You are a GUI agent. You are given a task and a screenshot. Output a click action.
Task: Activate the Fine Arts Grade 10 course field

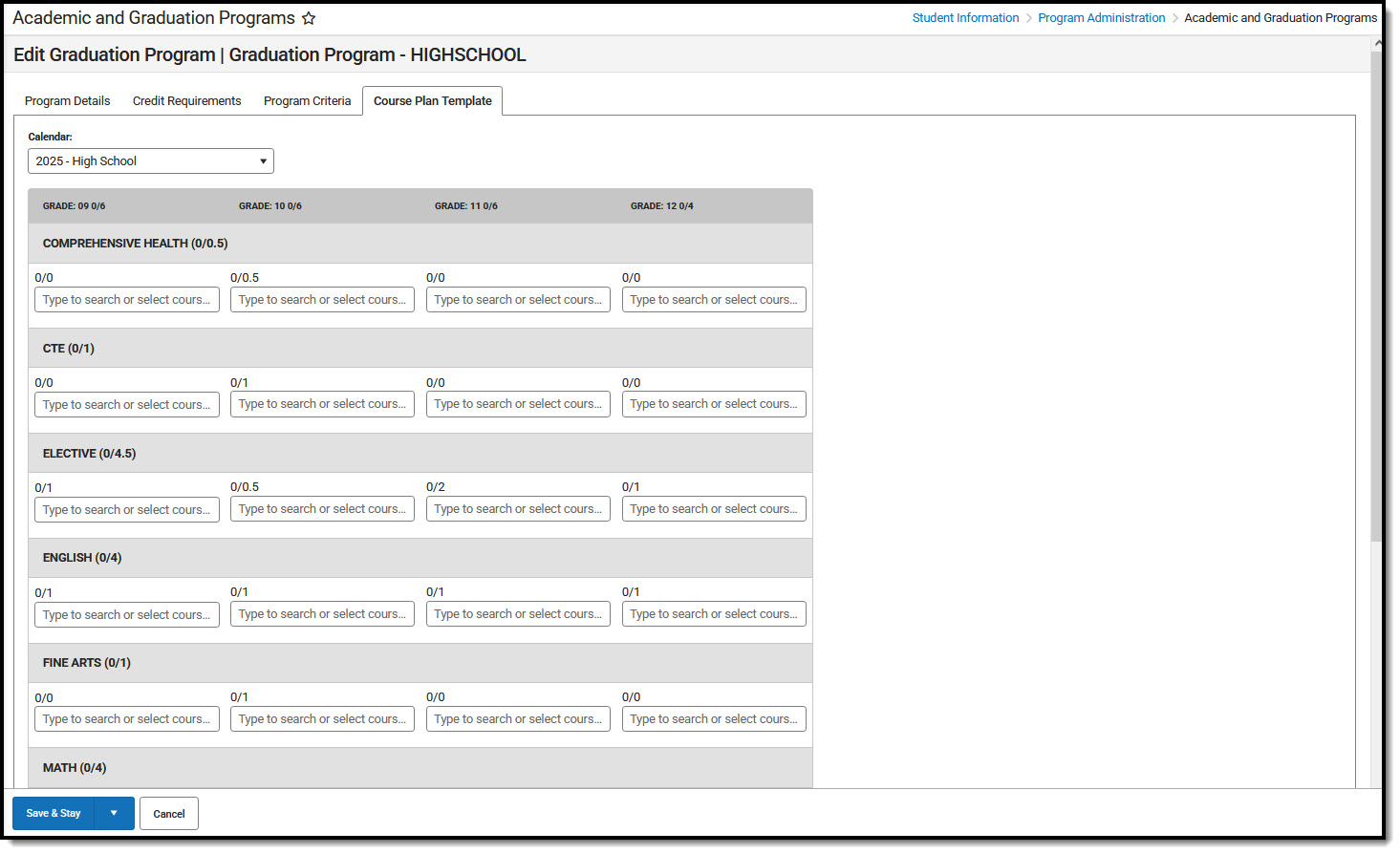pos(322,719)
